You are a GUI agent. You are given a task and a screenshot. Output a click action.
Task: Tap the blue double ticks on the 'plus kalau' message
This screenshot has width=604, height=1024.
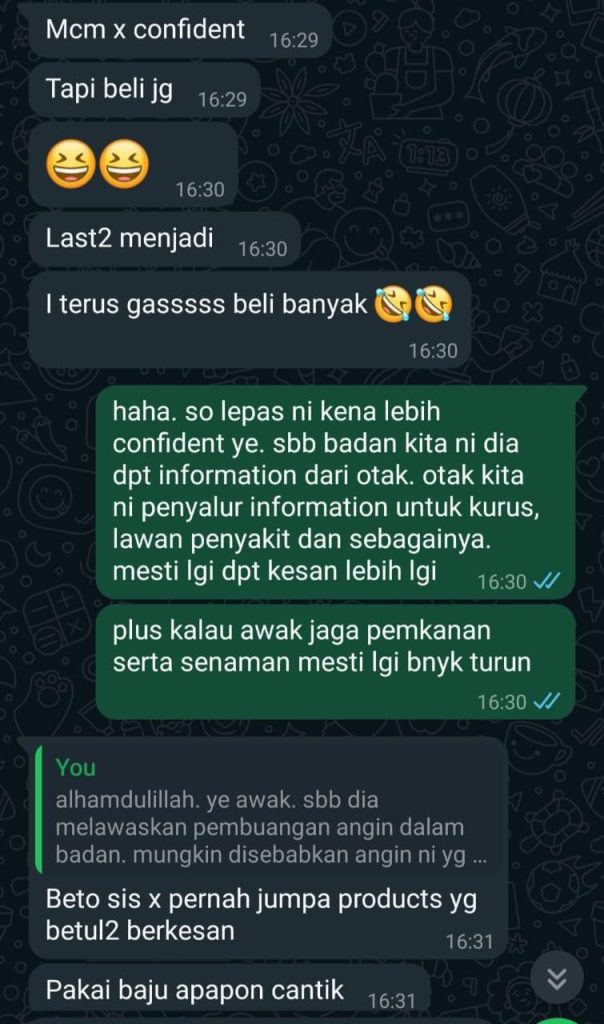pos(547,701)
